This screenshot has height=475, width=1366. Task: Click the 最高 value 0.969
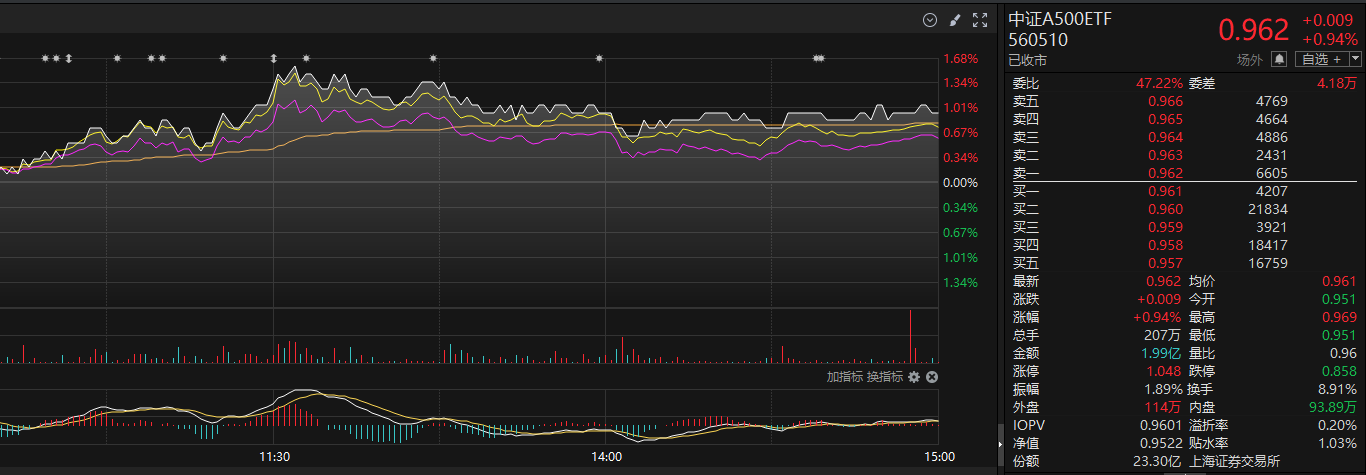[1340, 317]
